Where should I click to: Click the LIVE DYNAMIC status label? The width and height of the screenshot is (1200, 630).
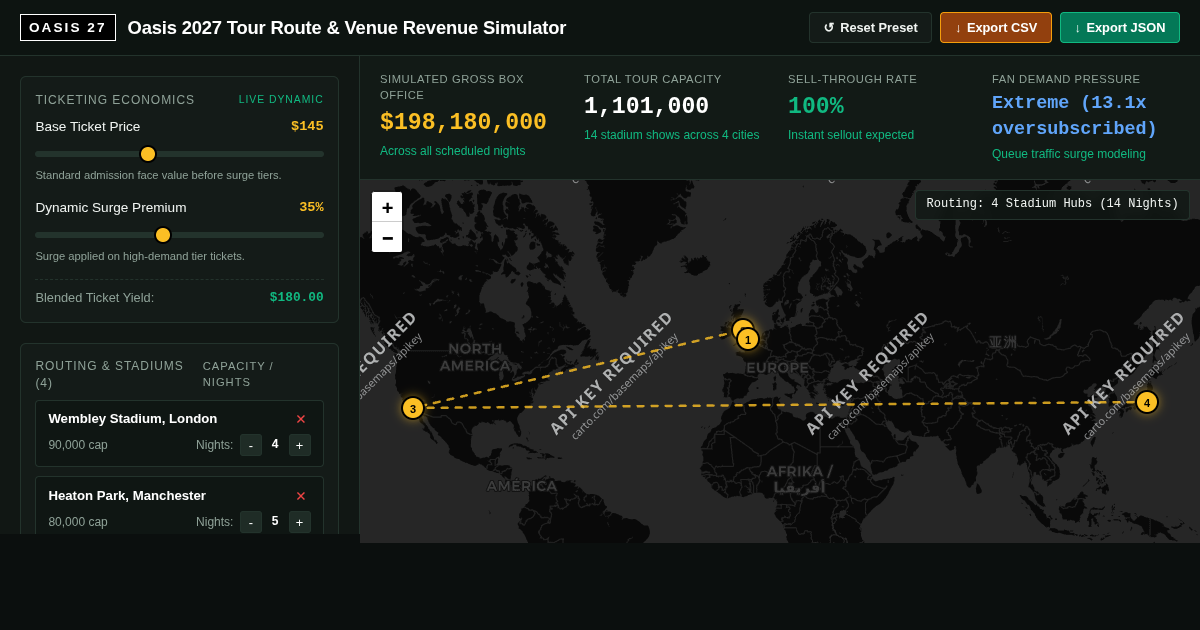tap(281, 100)
